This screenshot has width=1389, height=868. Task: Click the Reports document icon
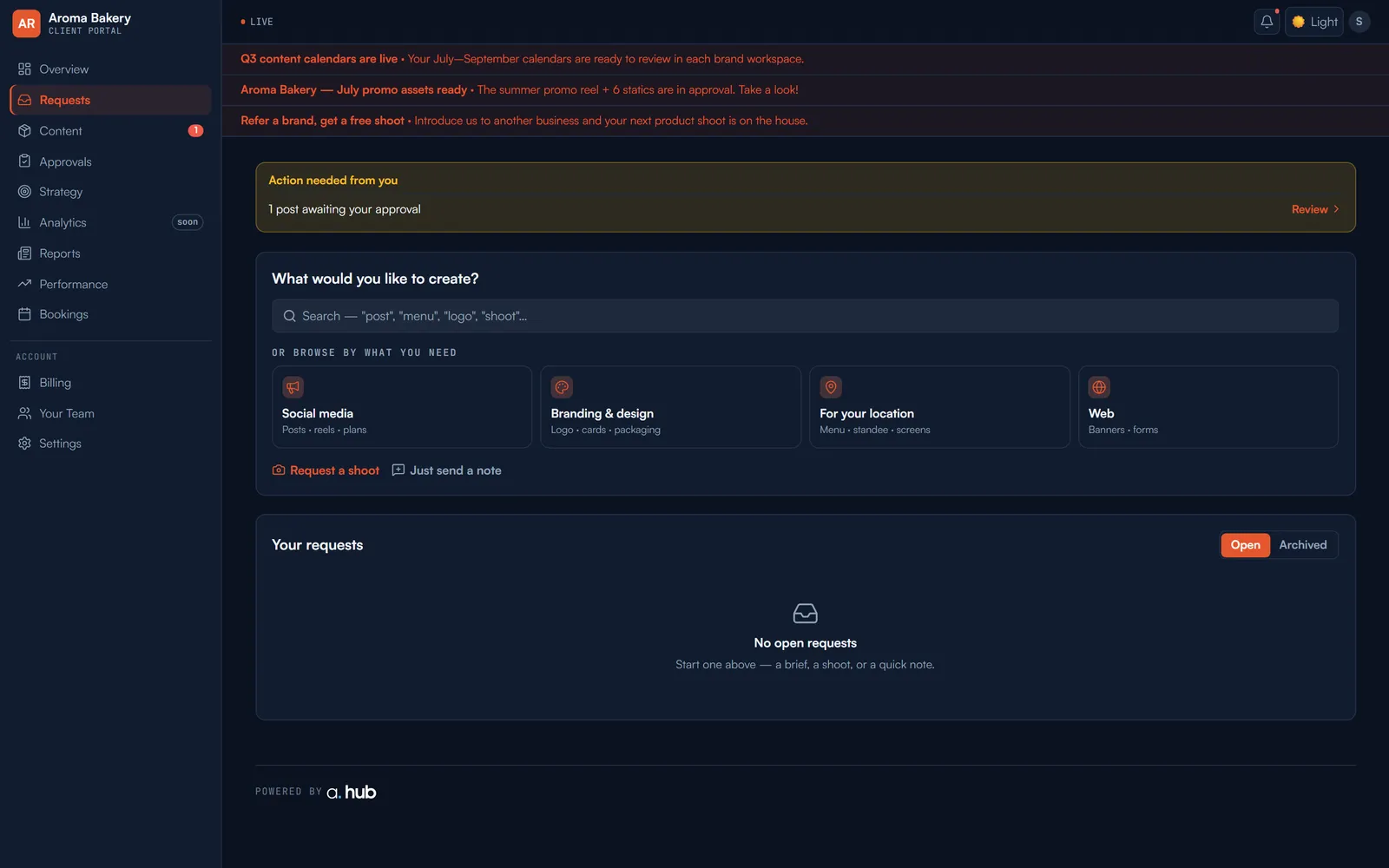pyautogui.click(x=24, y=253)
